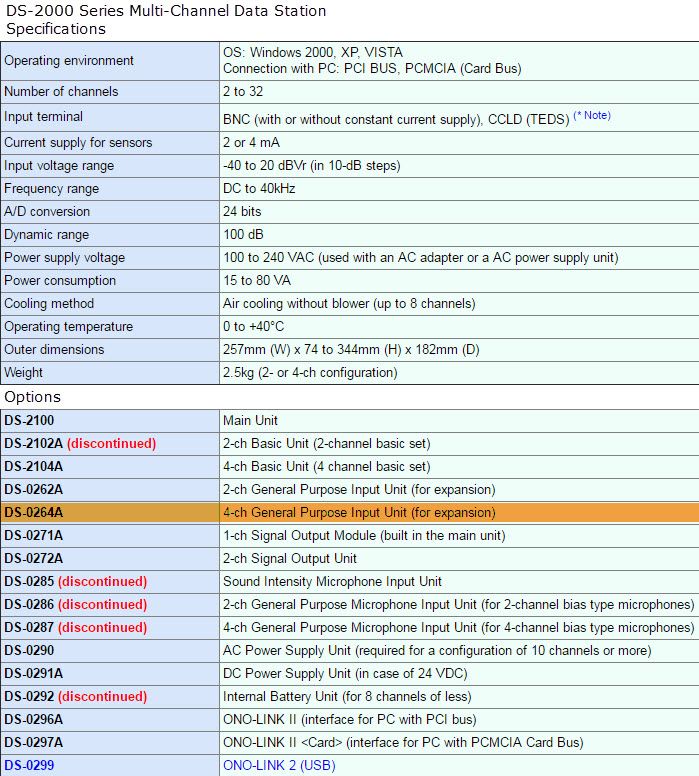Click '-40 to 20 dBVr (in 10-dB steps)'
Screen dimensions: 699x776
[311, 165]
